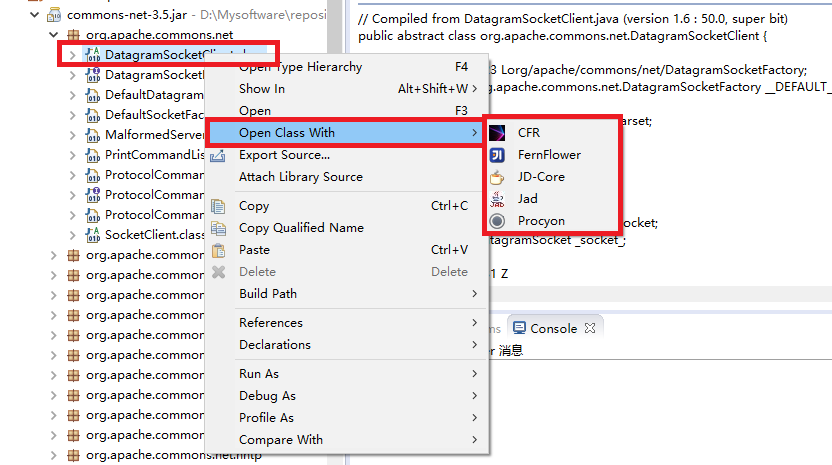Screen dimensions: 832x465
Task: Open class with CFR decompiler
Action: coord(552,133)
